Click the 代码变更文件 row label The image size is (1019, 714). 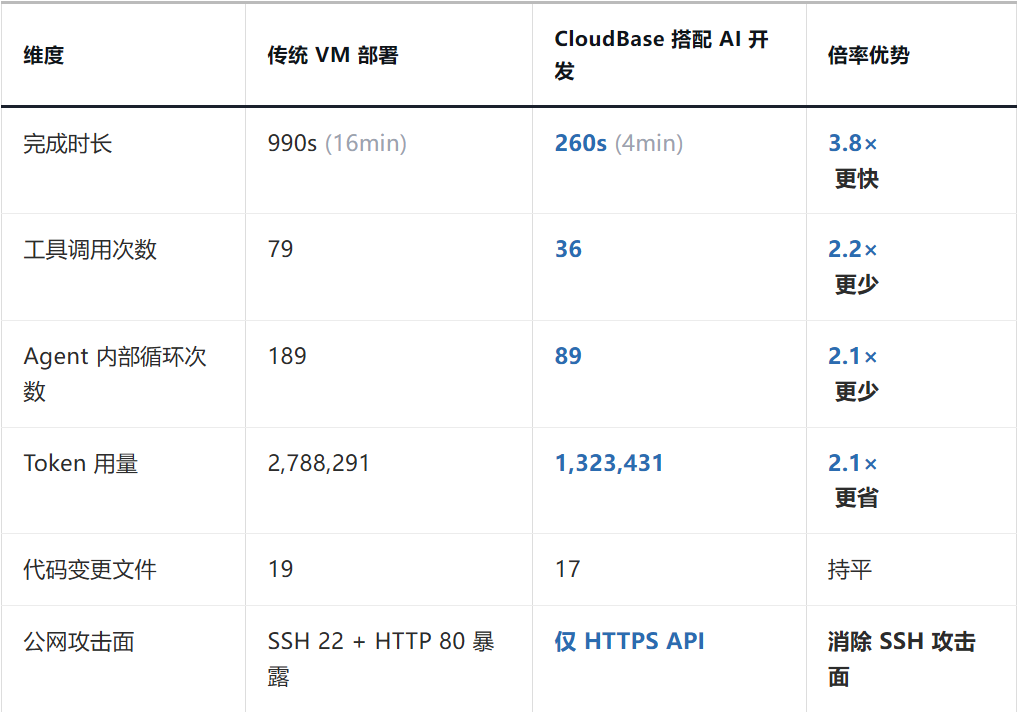[90, 570]
